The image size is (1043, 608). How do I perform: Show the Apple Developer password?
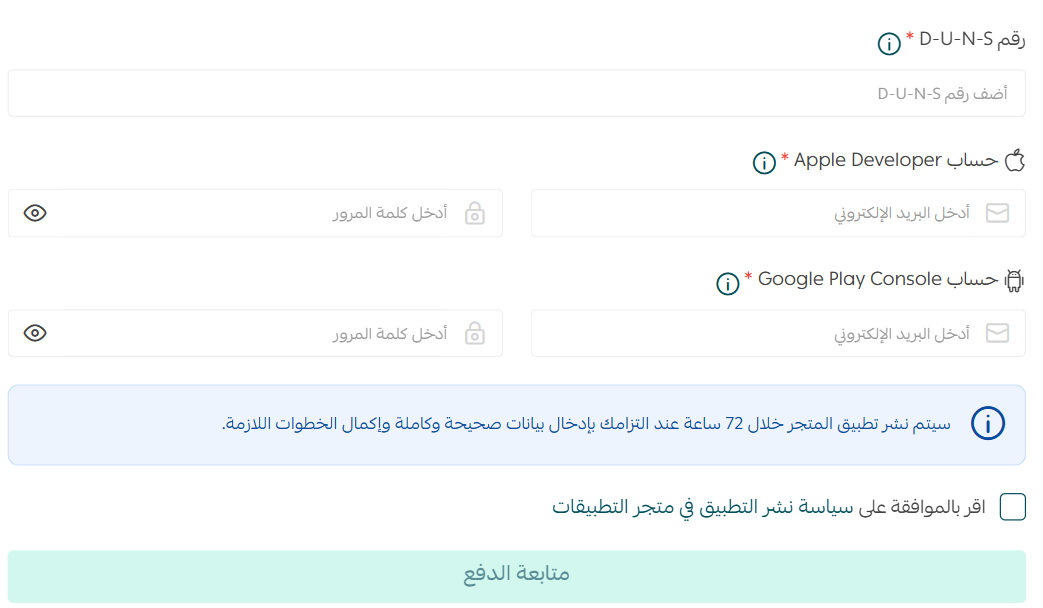[x=36, y=213]
